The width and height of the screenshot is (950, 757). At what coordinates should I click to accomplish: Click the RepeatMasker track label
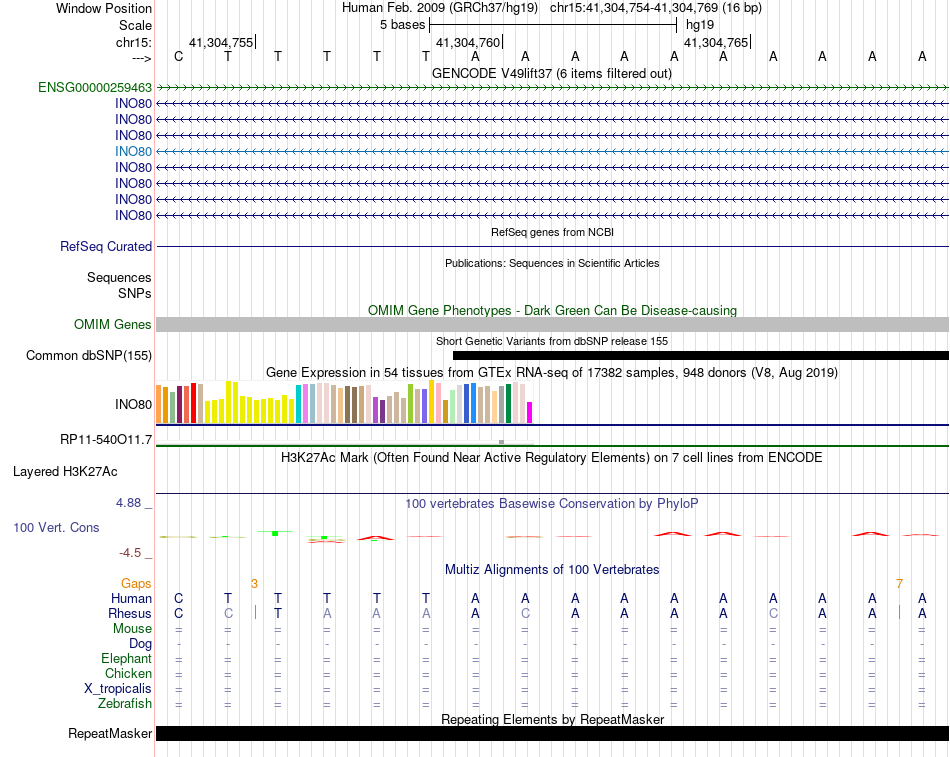(x=110, y=733)
